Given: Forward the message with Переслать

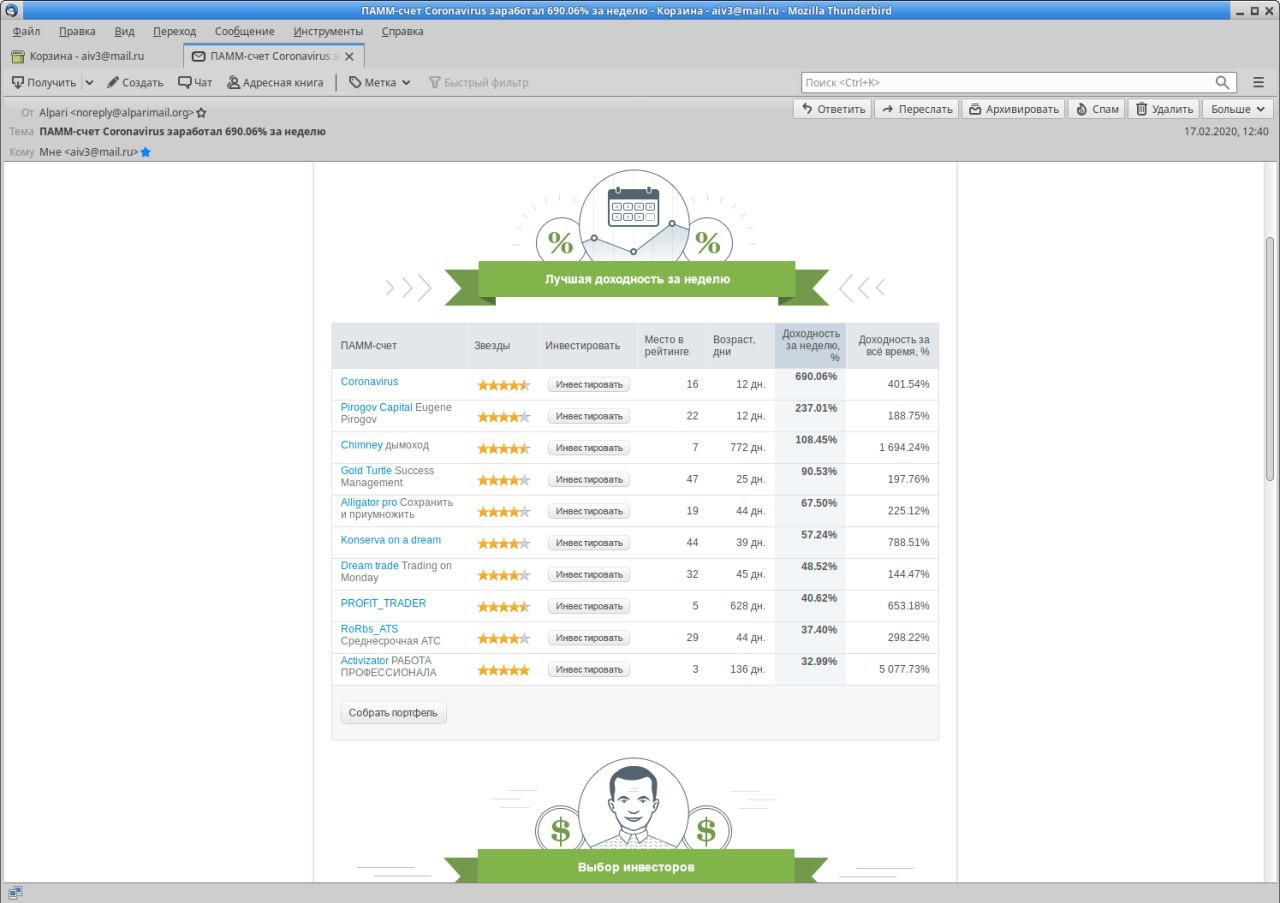Looking at the screenshot, I should [x=917, y=109].
